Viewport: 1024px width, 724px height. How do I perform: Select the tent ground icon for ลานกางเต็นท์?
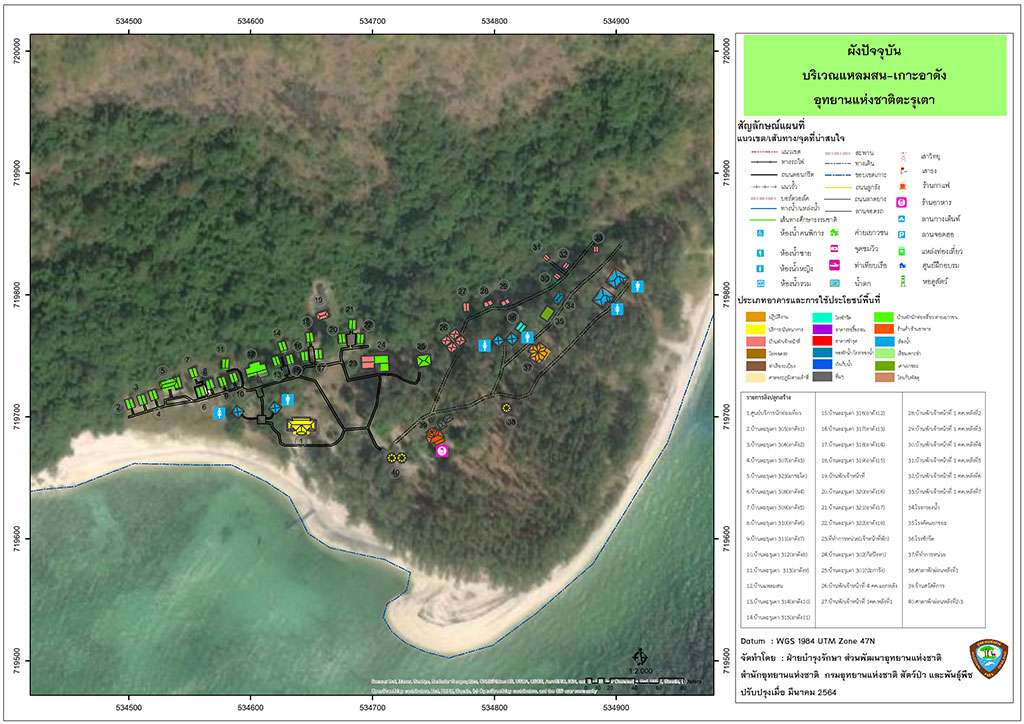point(902,219)
